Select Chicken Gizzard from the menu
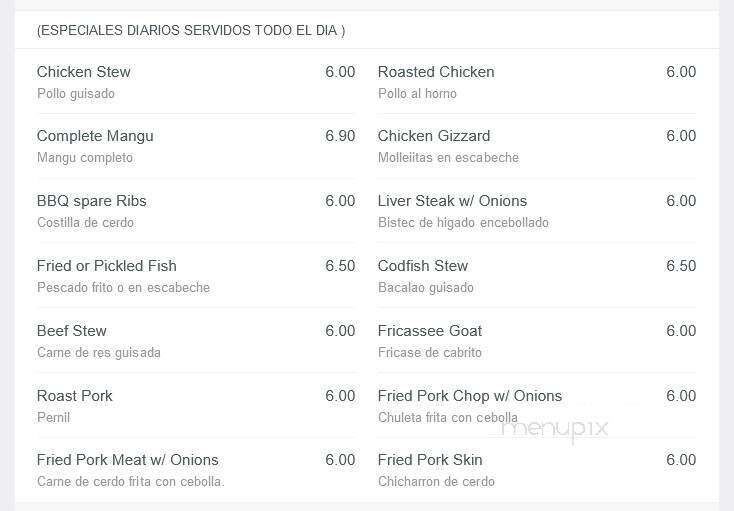The height and width of the screenshot is (511, 734). [x=434, y=136]
